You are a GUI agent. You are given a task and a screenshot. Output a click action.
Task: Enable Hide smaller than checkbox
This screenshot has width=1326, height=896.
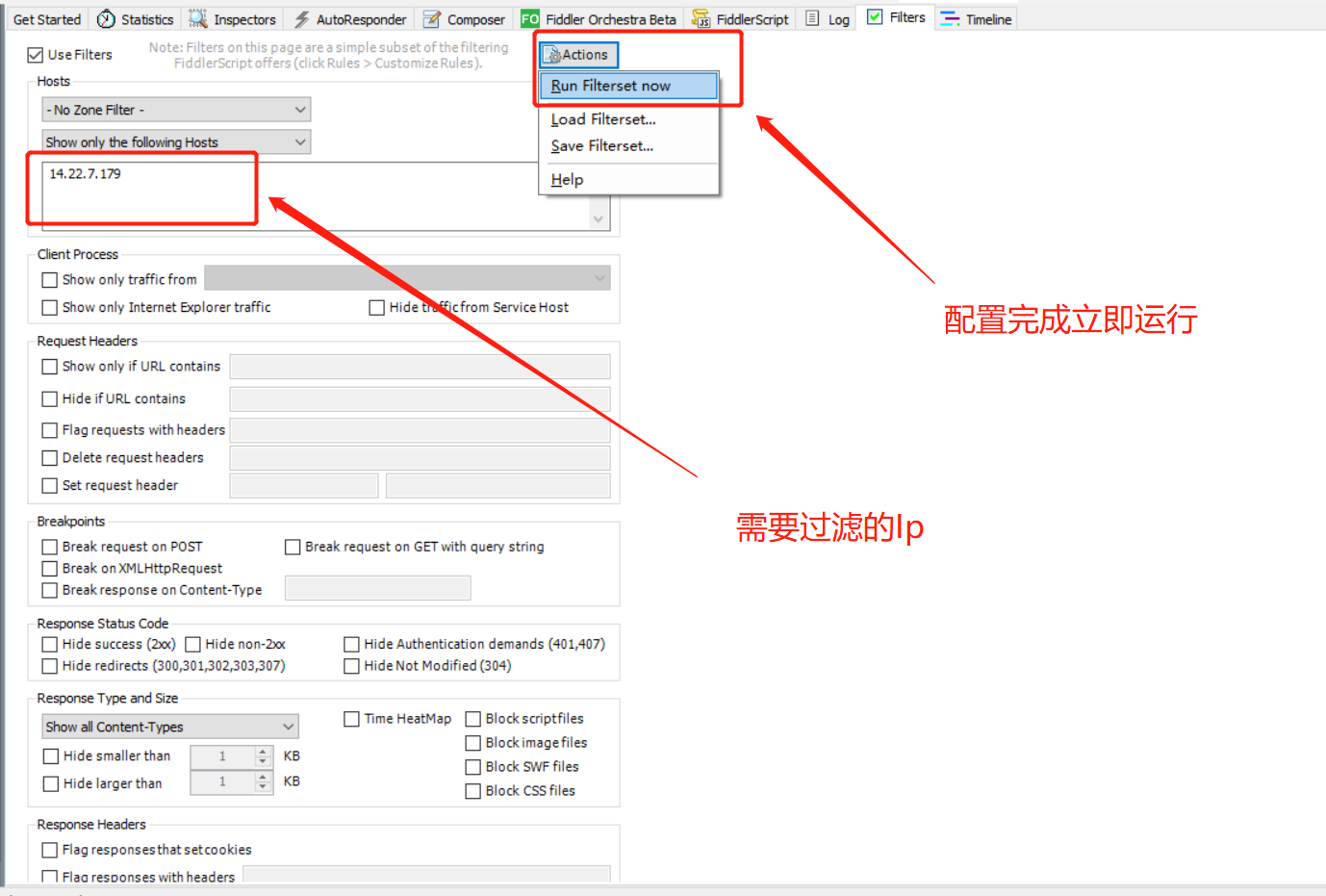[x=51, y=756]
